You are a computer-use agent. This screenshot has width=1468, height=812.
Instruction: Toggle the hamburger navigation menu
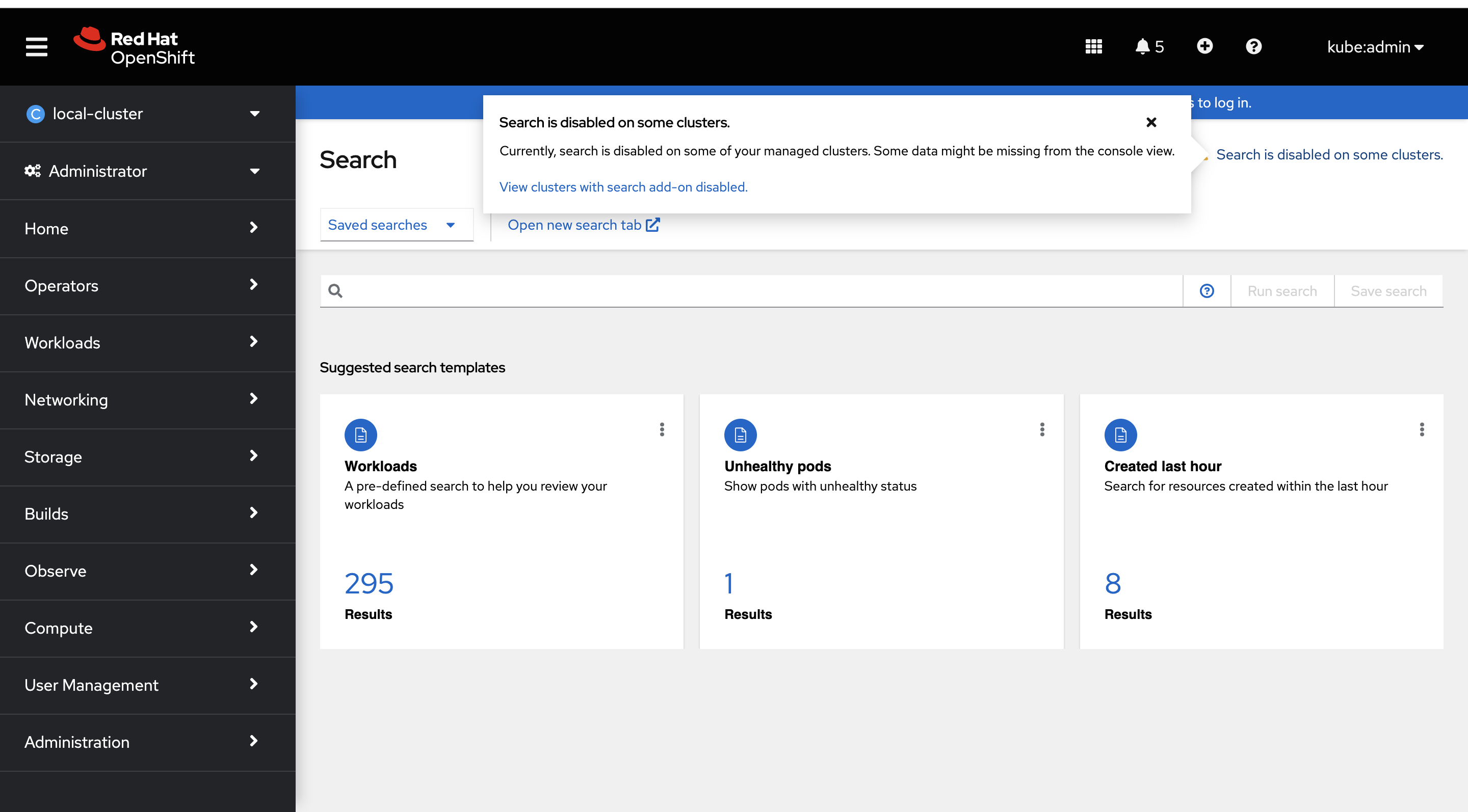pyautogui.click(x=37, y=47)
